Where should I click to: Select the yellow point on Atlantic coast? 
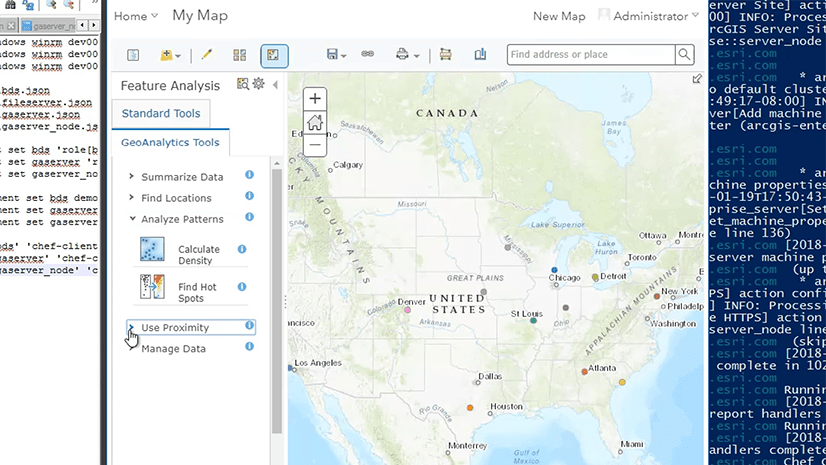(x=622, y=382)
